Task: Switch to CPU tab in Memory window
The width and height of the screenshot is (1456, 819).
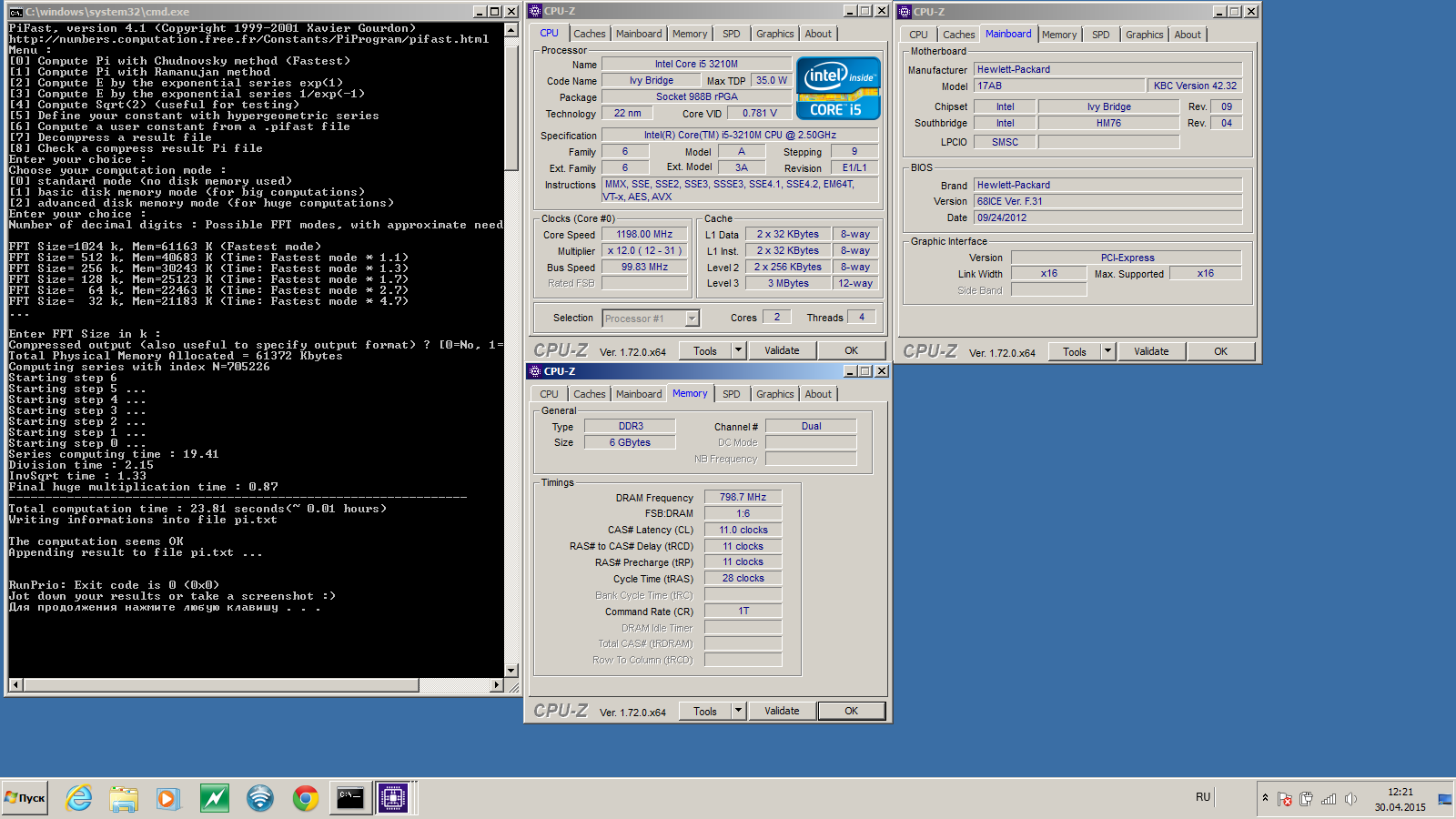Action: pyautogui.click(x=549, y=394)
